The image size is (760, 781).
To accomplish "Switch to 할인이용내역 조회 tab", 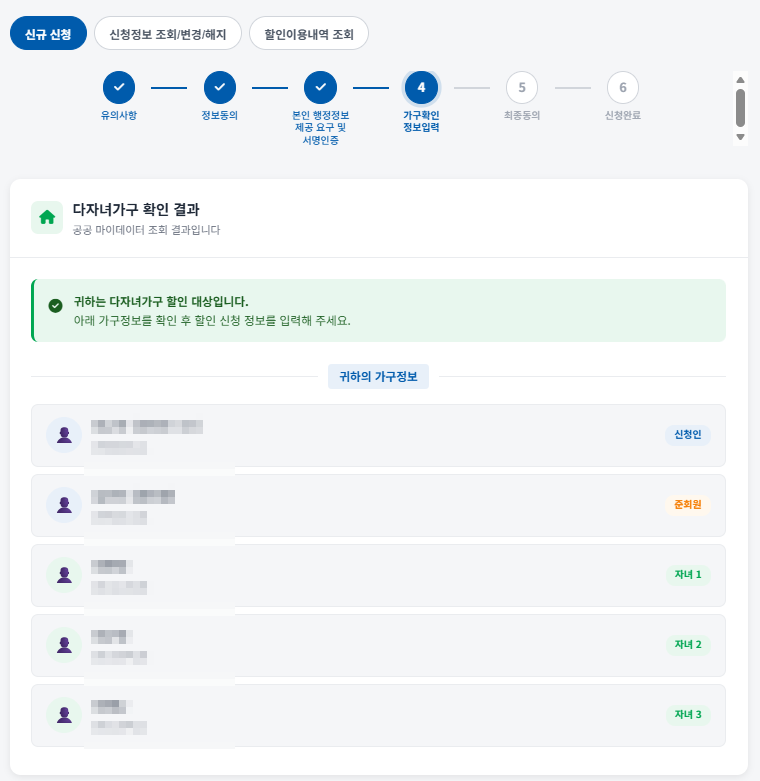I will (x=309, y=33).
